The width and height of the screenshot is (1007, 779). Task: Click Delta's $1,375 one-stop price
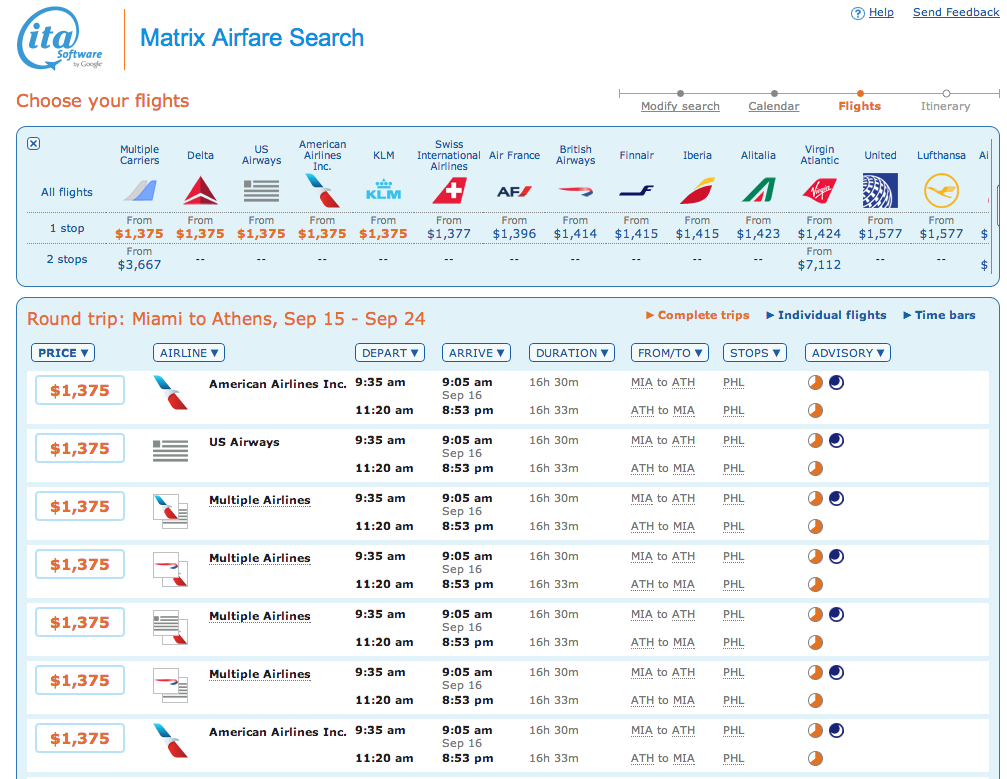[200, 234]
